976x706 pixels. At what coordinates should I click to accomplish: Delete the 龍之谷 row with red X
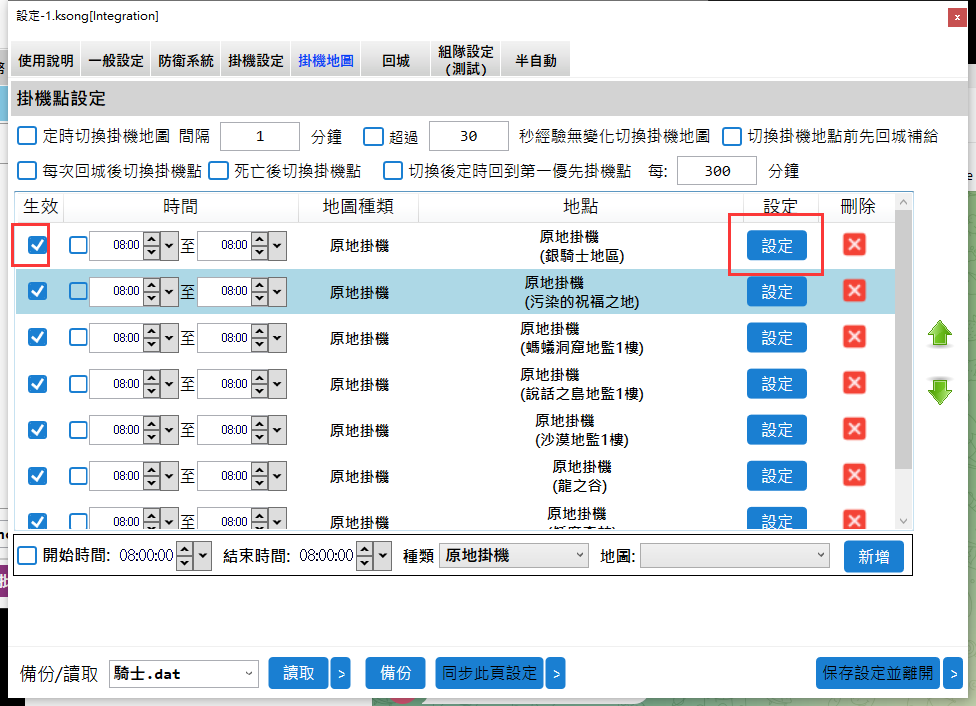[854, 475]
